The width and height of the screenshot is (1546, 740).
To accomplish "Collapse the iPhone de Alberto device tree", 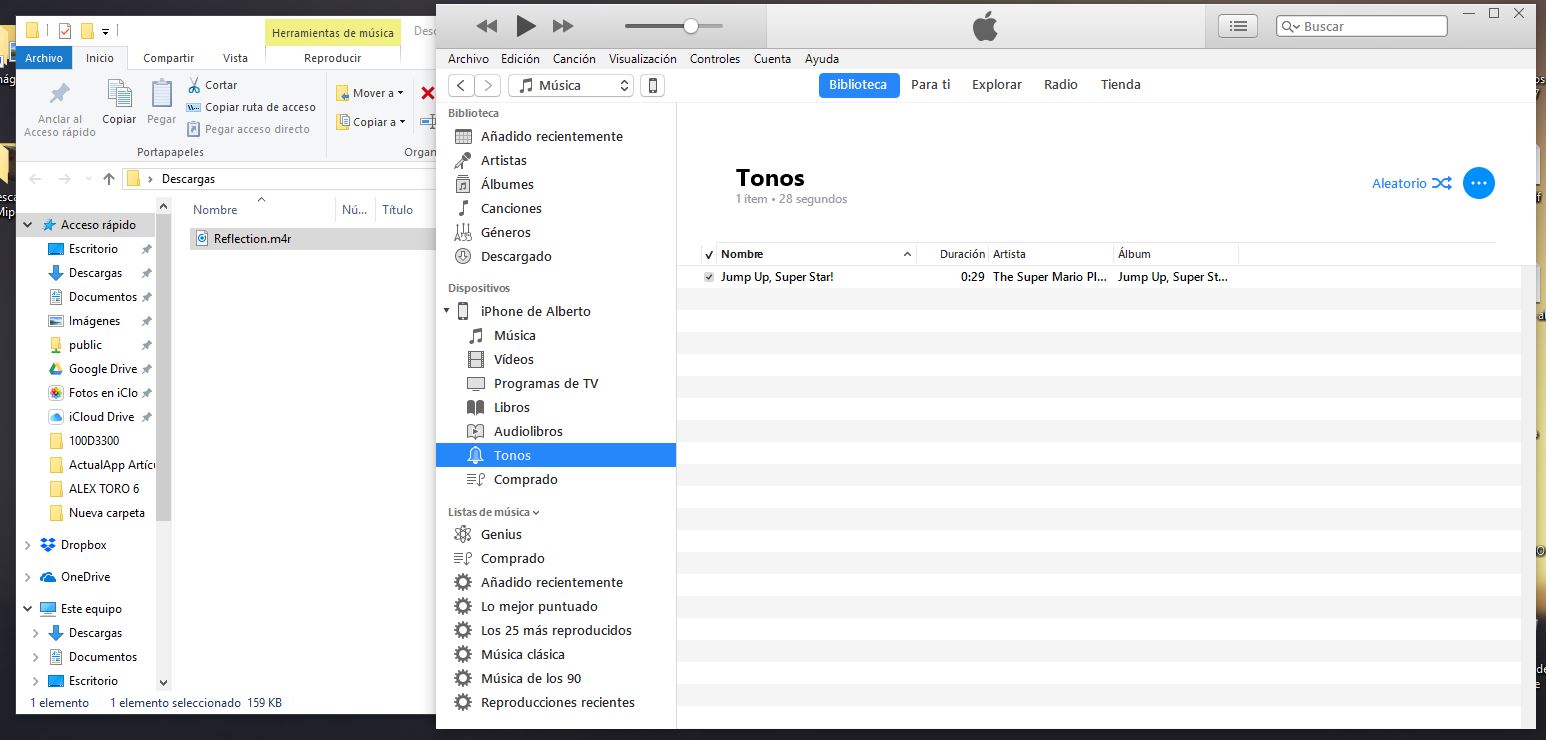I will (446, 311).
